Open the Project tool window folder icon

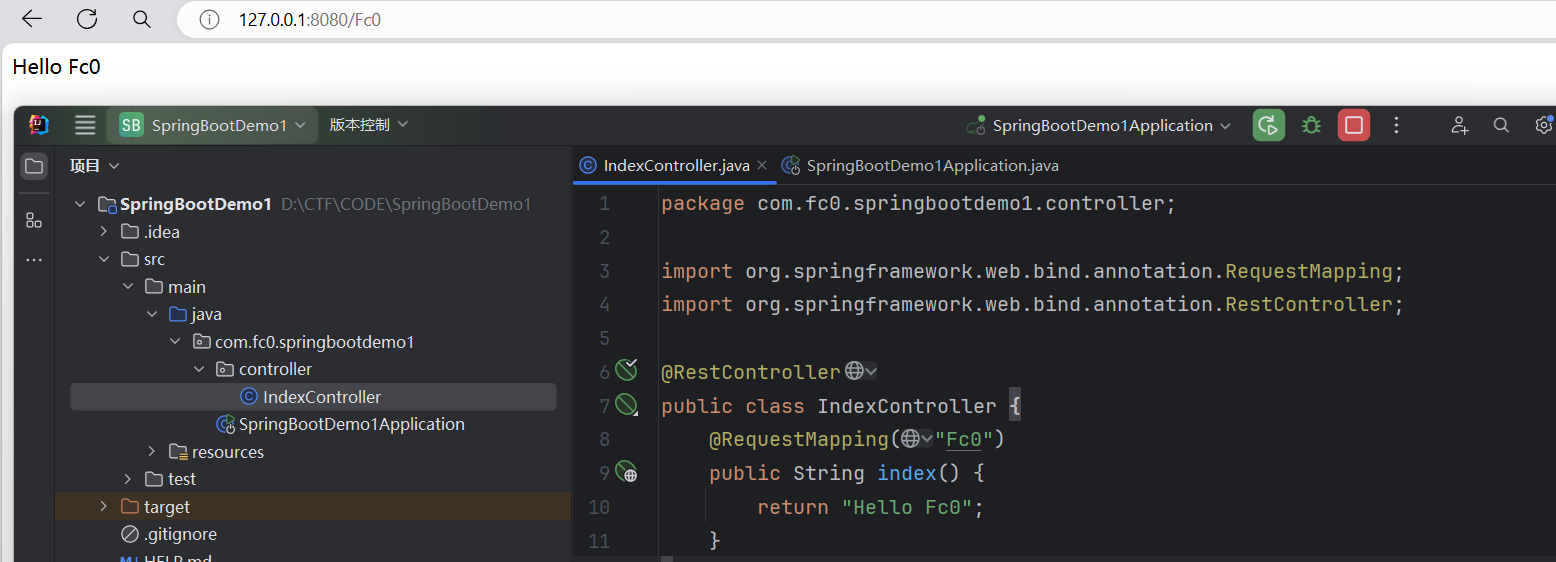pos(34,166)
